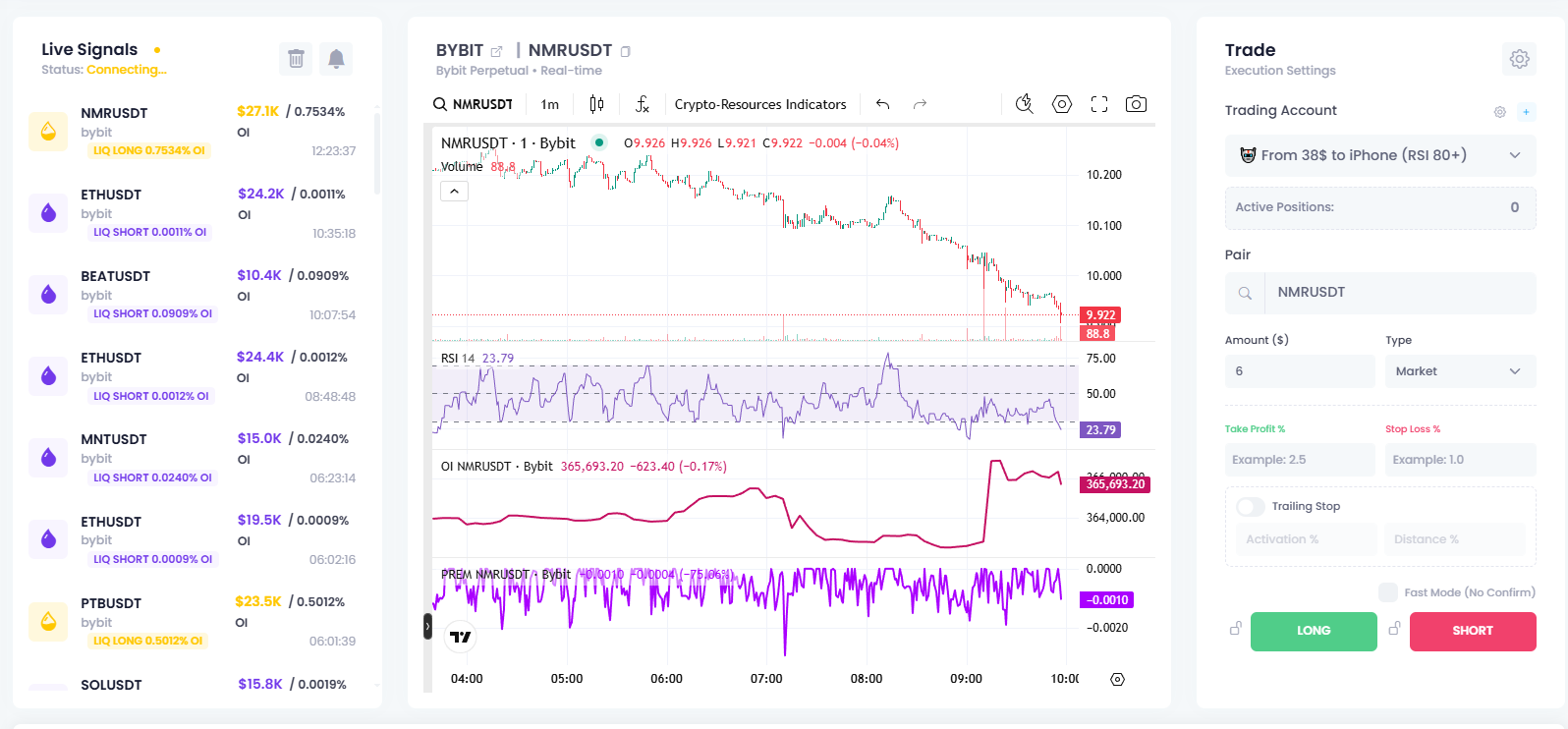Open symbol search in chart toolbar

[x=474, y=104]
